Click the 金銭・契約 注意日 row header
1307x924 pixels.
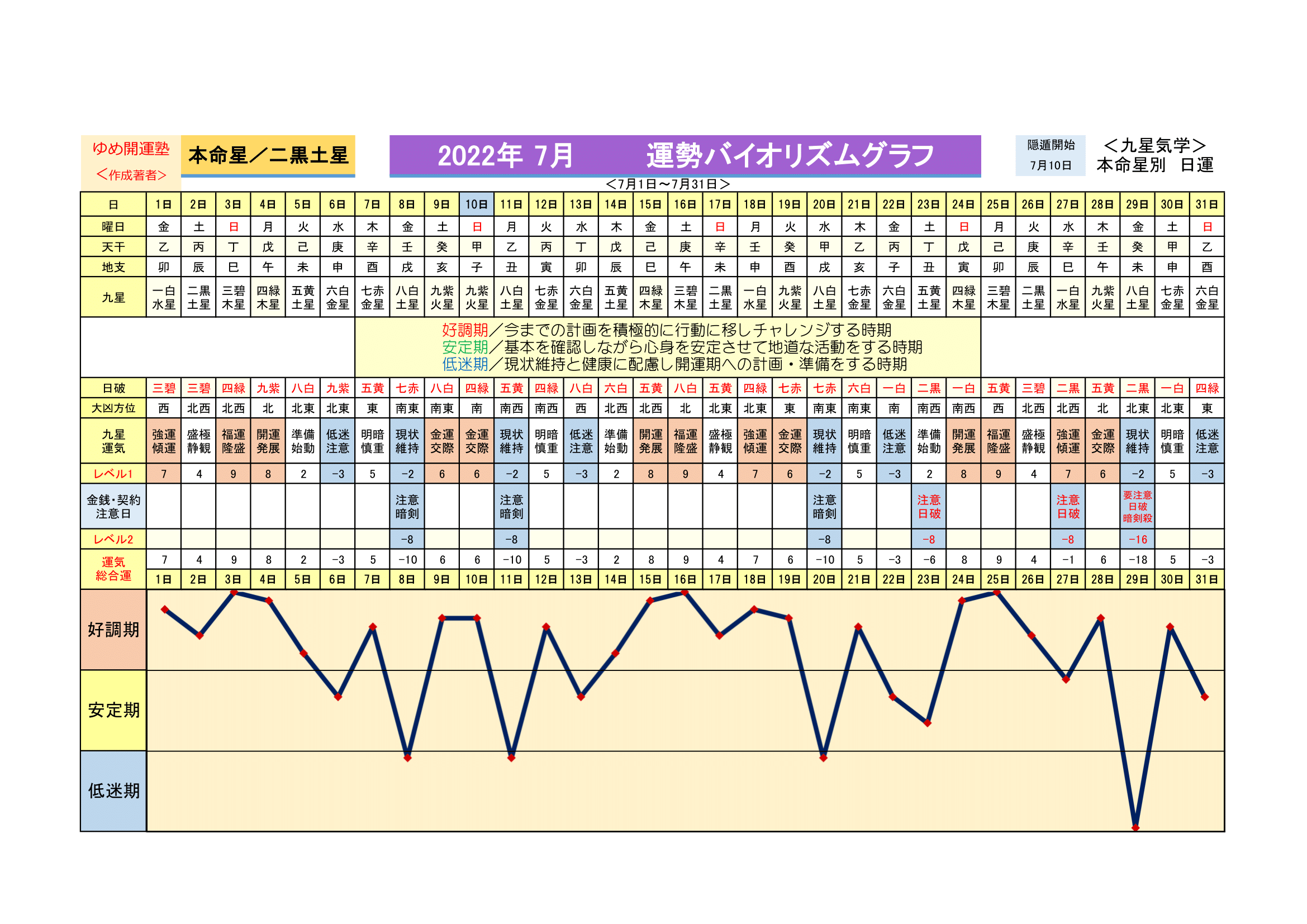(113, 506)
